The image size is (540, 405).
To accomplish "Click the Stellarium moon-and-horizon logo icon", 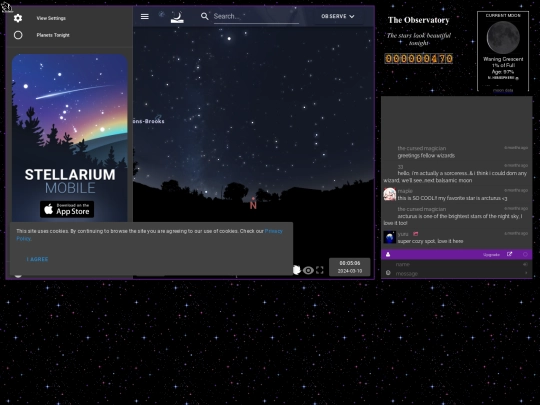I will (177, 17).
